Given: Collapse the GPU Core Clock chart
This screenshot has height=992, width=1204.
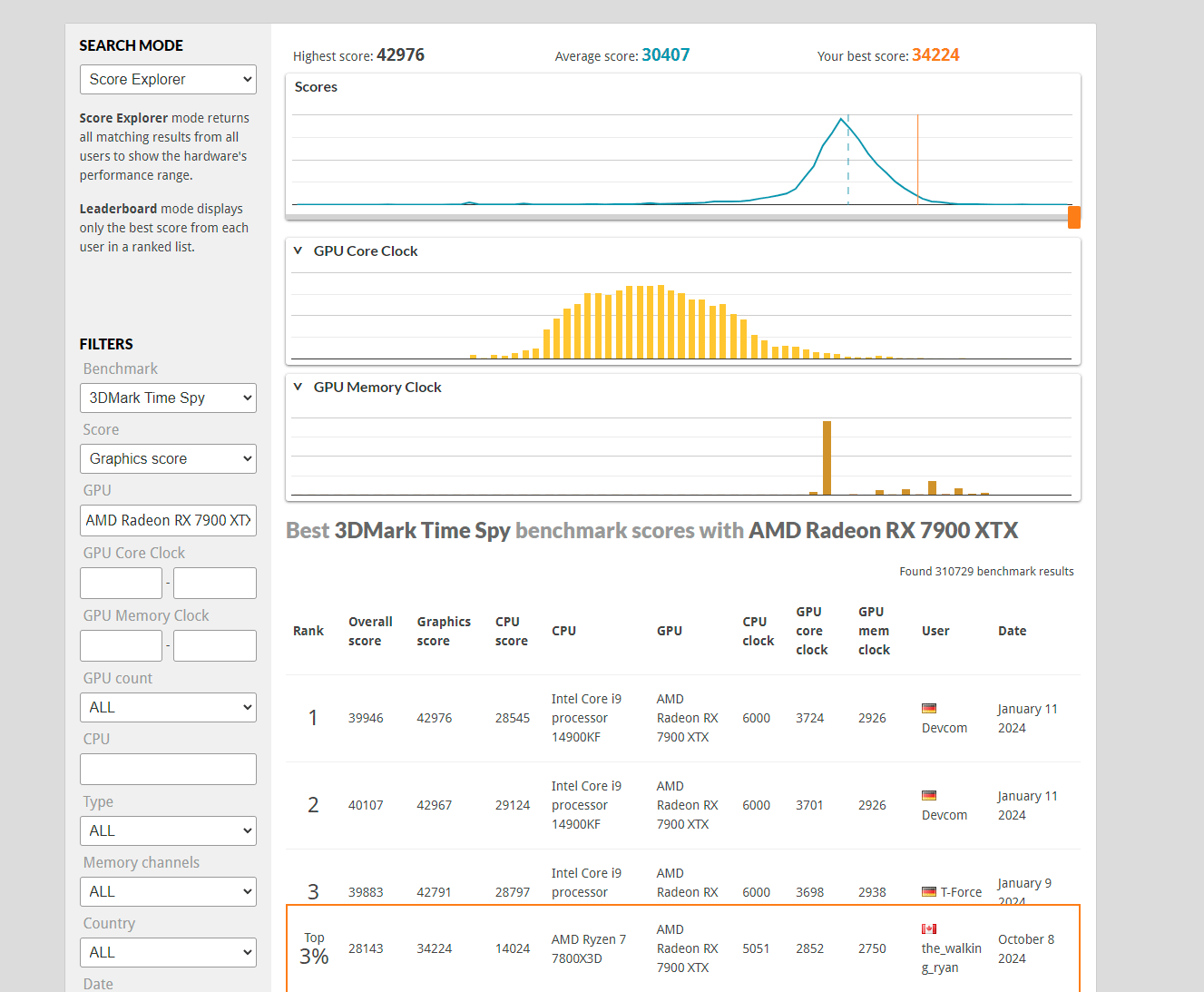Looking at the screenshot, I should click(298, 251).
